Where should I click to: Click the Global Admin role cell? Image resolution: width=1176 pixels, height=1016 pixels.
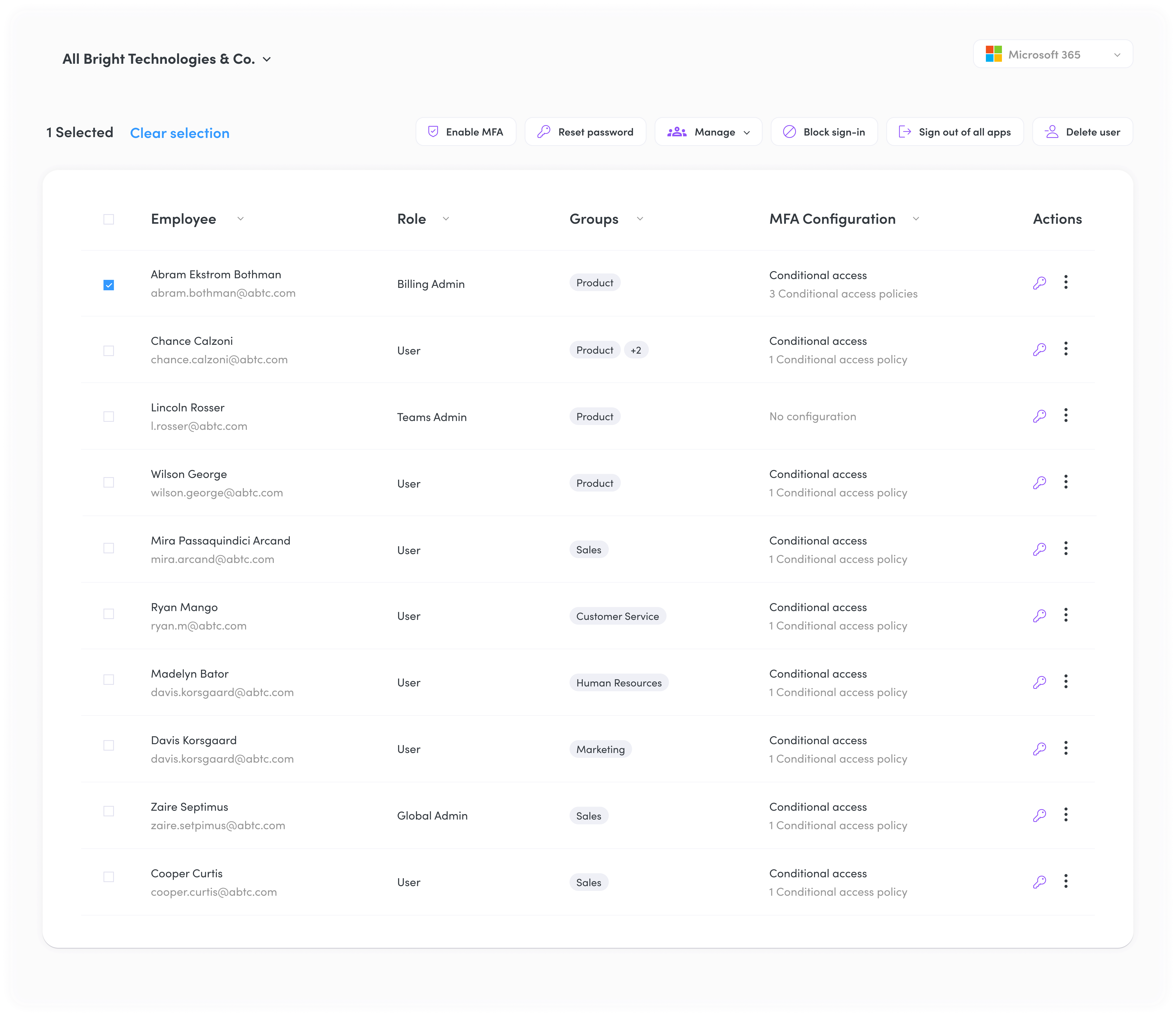433,816
